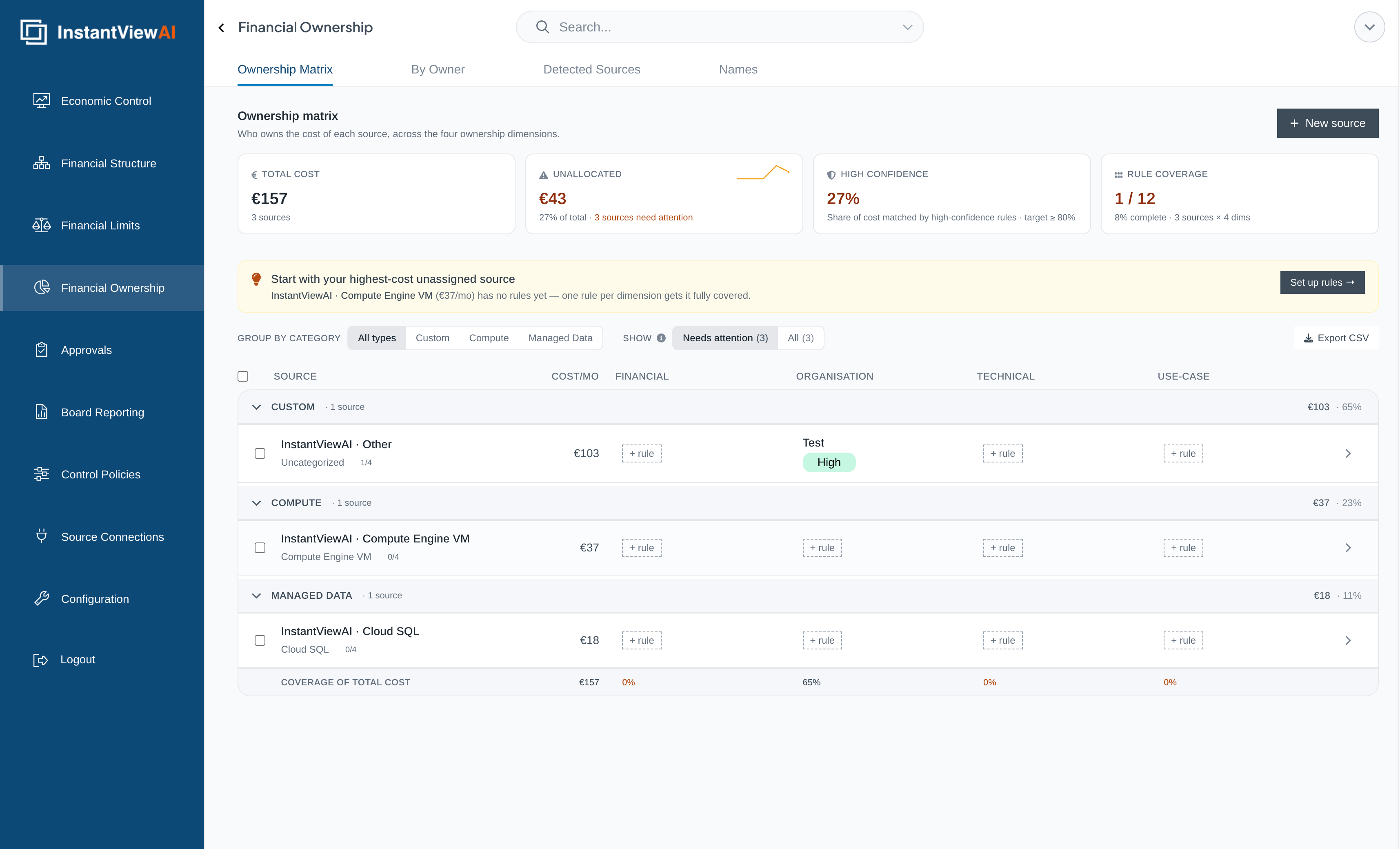
Task: Toggle the select-all checkbox in table header
Action: [x=243, y=376]
